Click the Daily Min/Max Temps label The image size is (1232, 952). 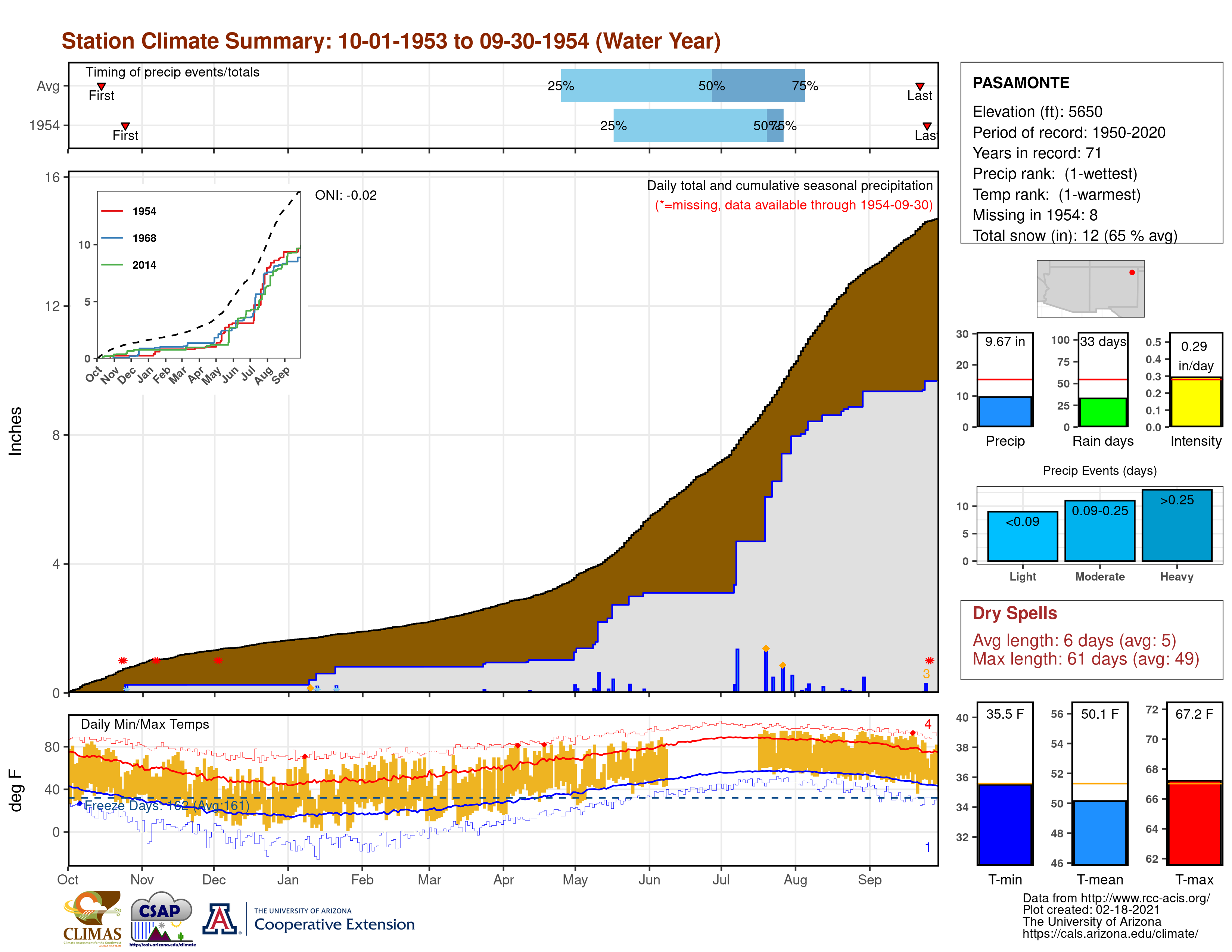pos(144,724)
